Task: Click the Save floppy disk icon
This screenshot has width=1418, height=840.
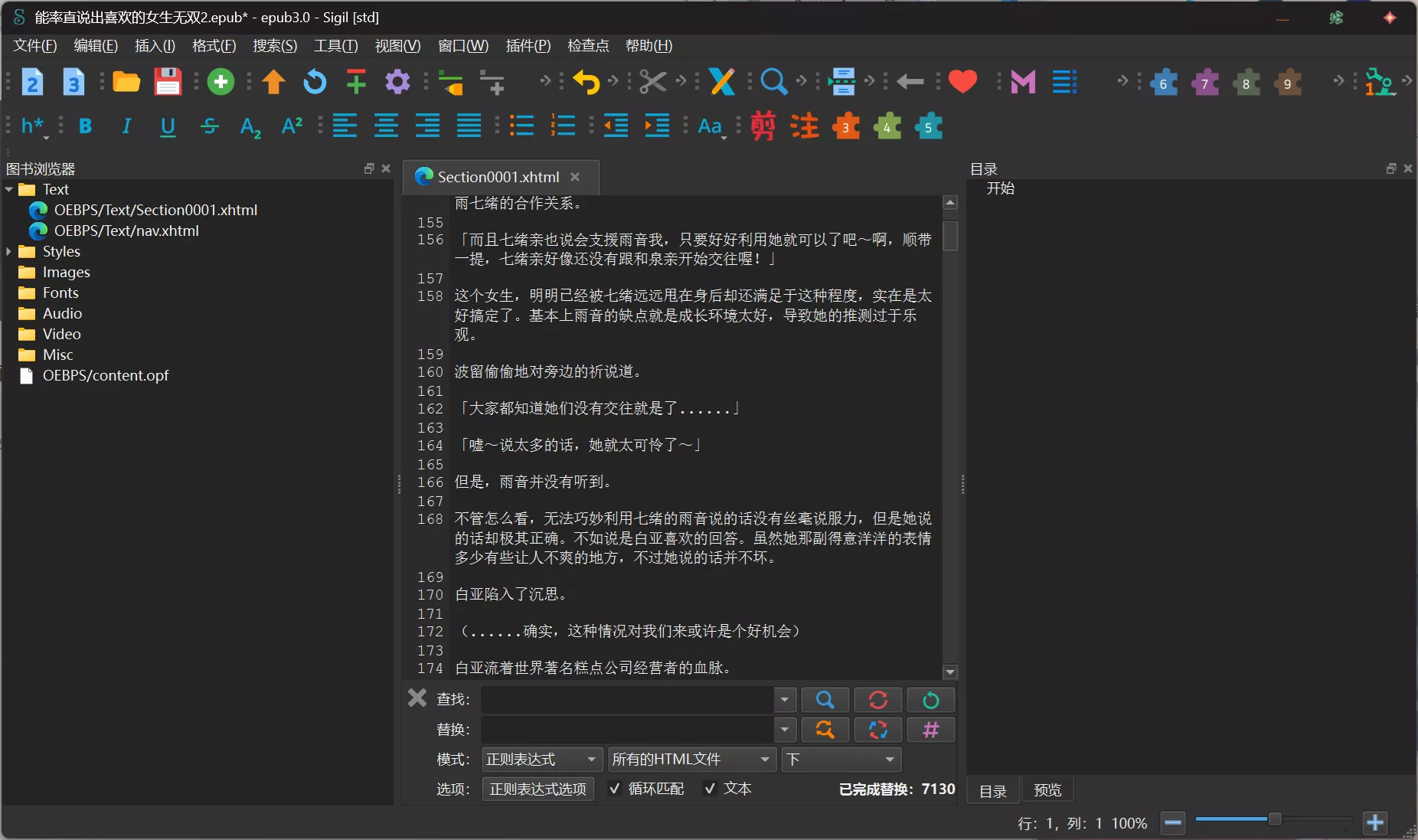Action: 168,81
